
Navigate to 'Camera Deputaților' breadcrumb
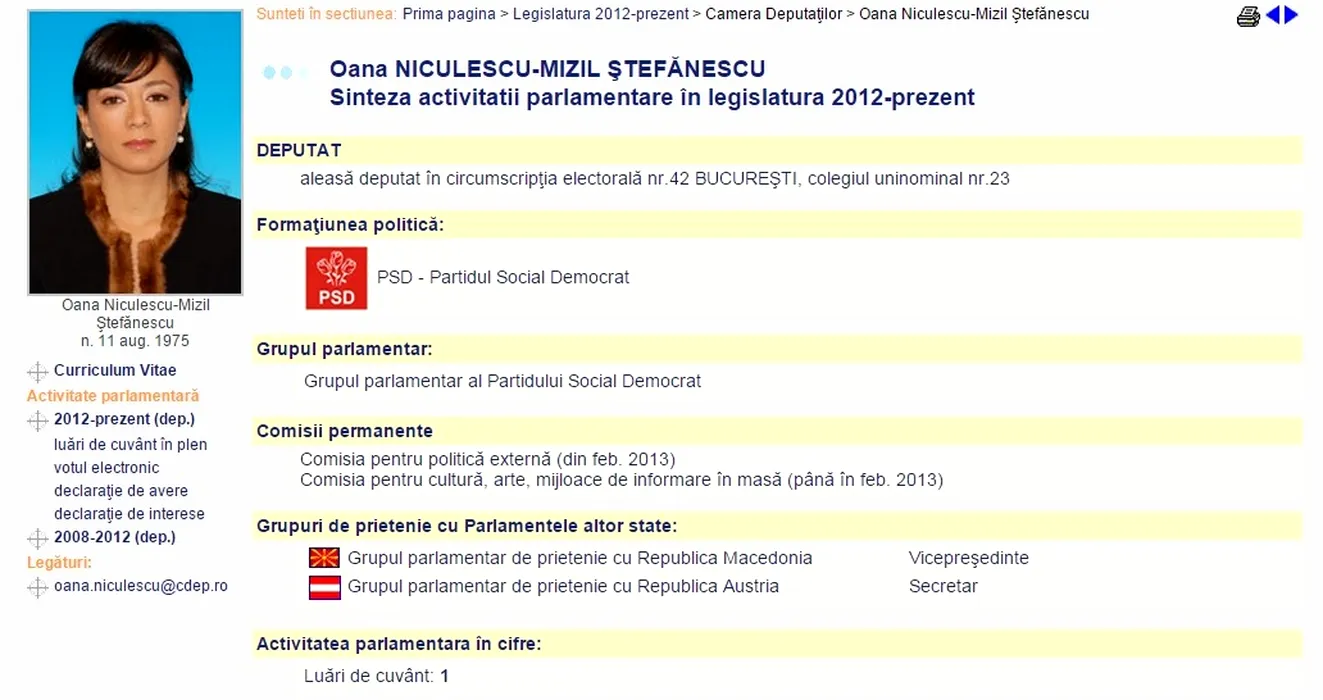(x=774, y=14)
